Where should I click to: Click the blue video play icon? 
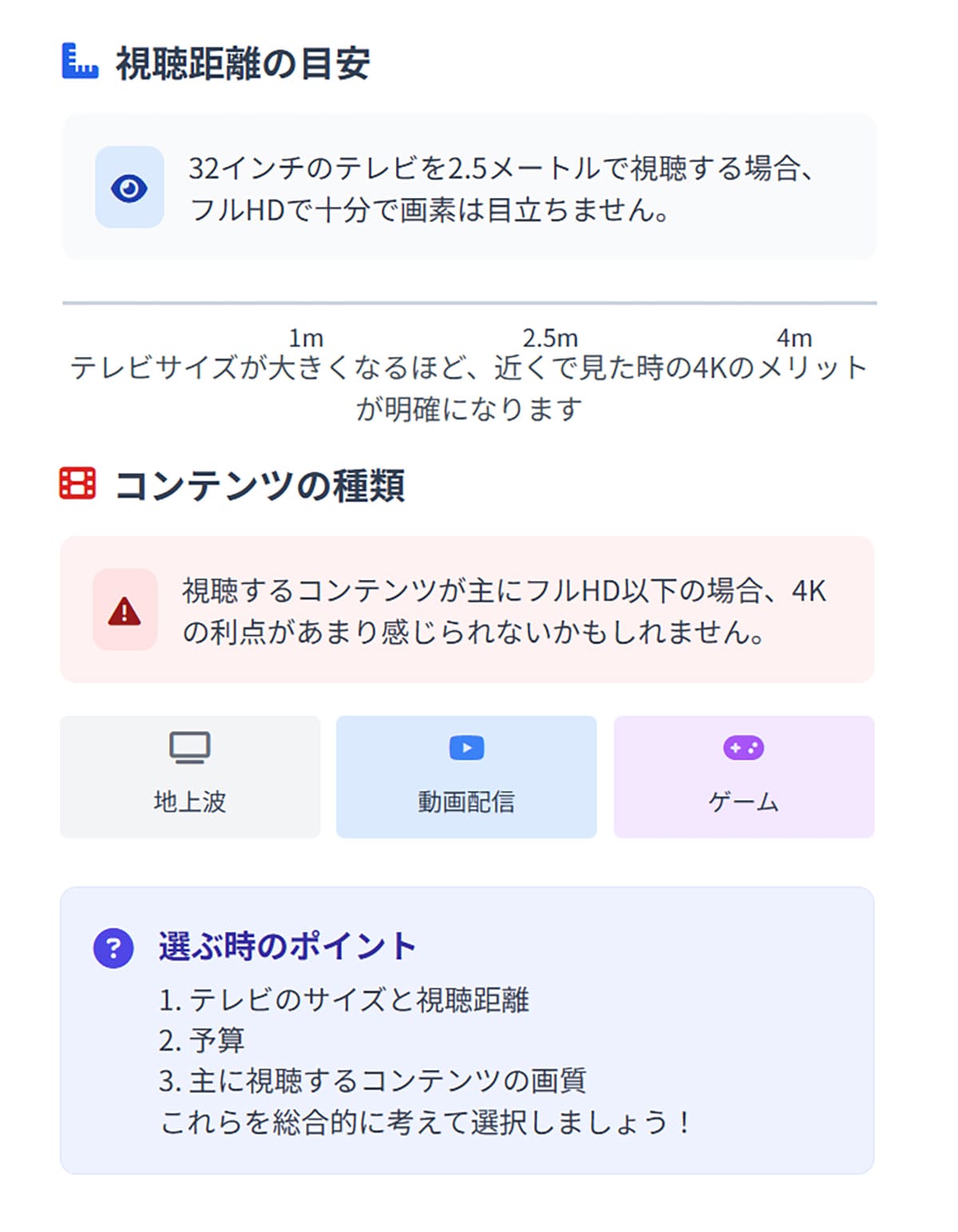(x=466, y=748)
